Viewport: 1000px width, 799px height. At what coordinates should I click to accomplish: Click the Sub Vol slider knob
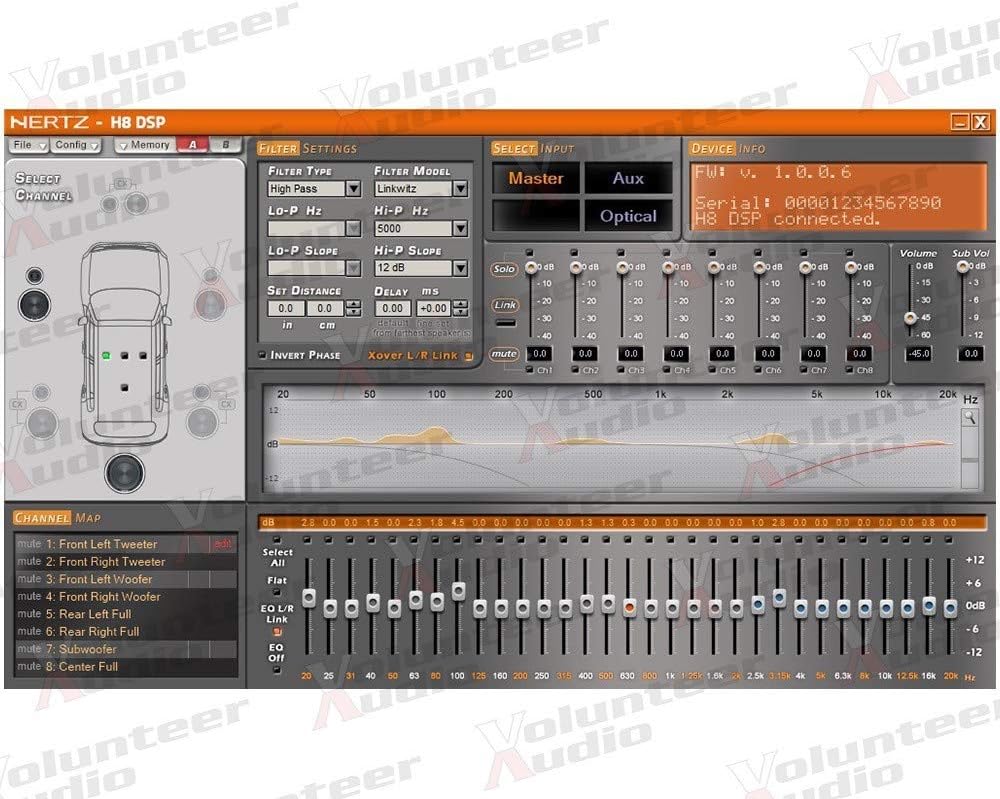[x=962, y=267]
